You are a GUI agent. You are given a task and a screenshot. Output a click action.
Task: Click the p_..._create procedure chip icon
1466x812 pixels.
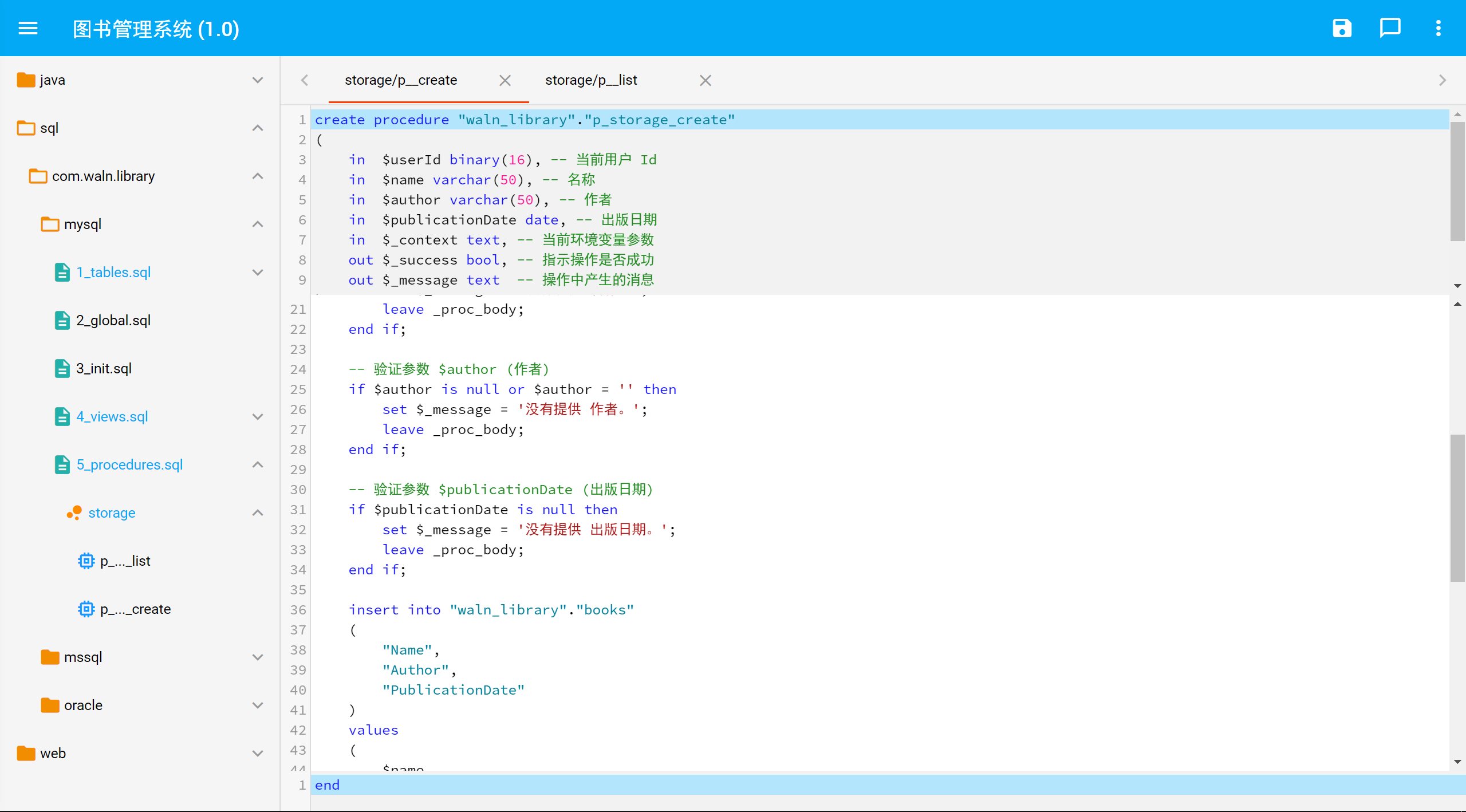86,609
